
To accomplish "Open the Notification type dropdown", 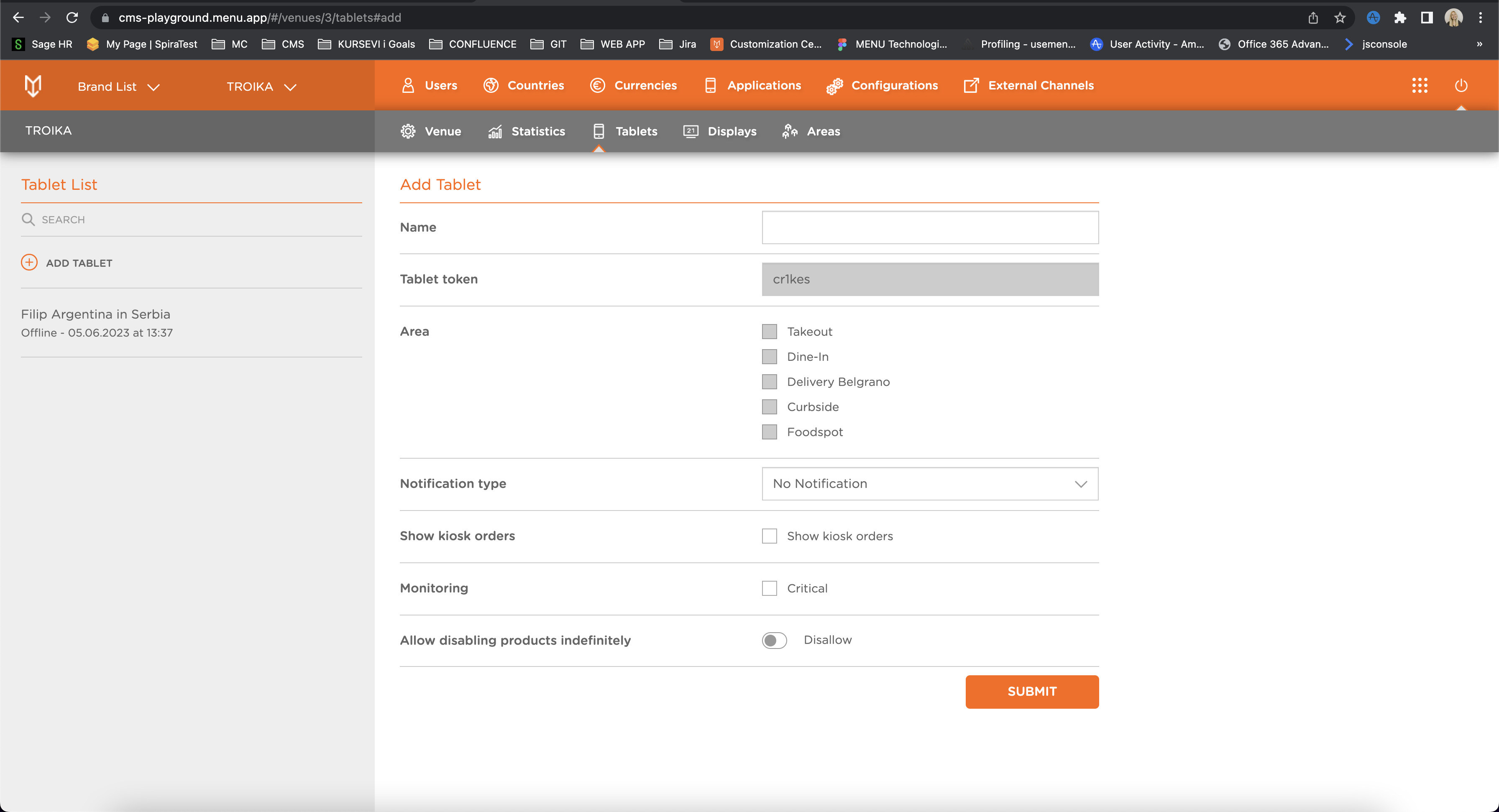I will (930, 483).
